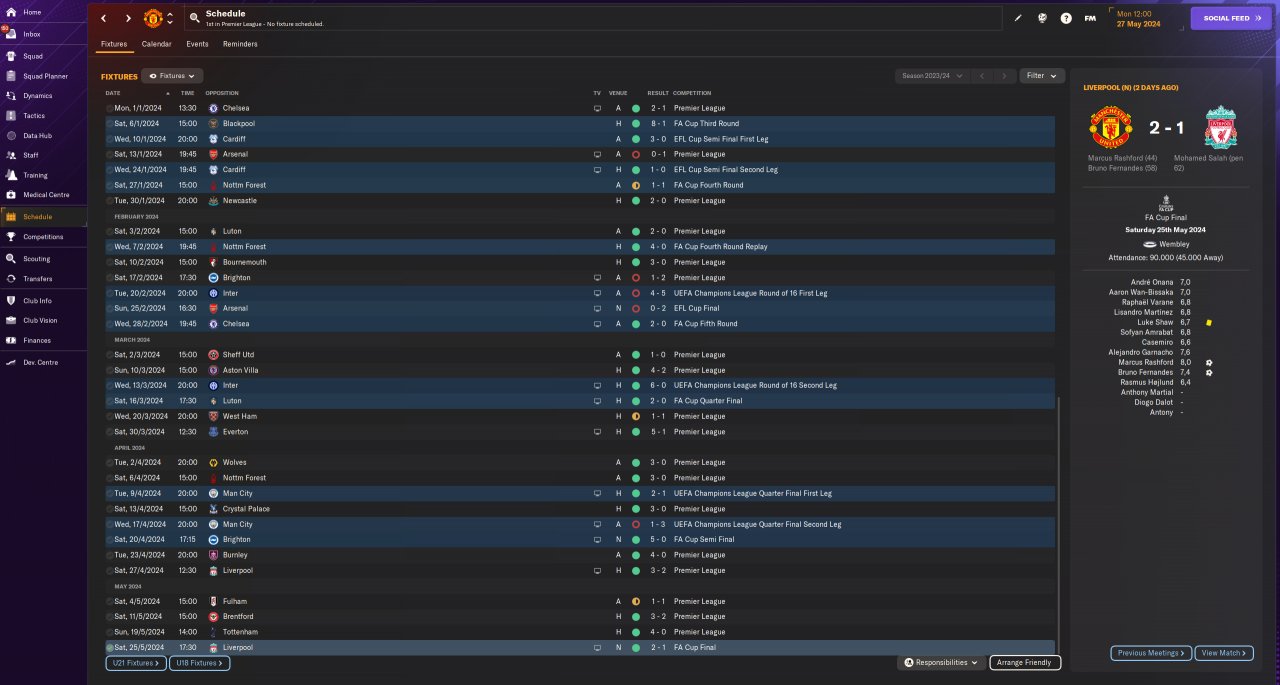Open the Season 2023/24 dropdown
The height and width of the screenshot is (685, 1280).
click(x=933, y=76)
